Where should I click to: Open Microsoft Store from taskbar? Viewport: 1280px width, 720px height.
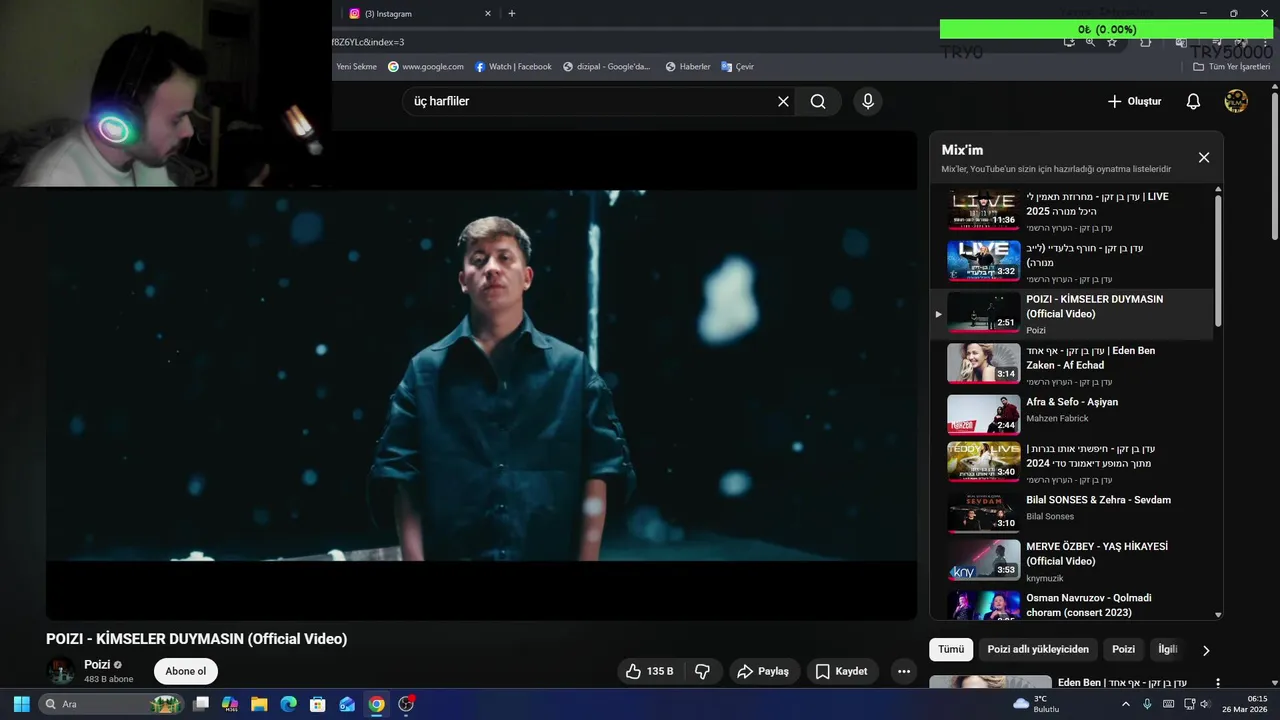point(318,704)
